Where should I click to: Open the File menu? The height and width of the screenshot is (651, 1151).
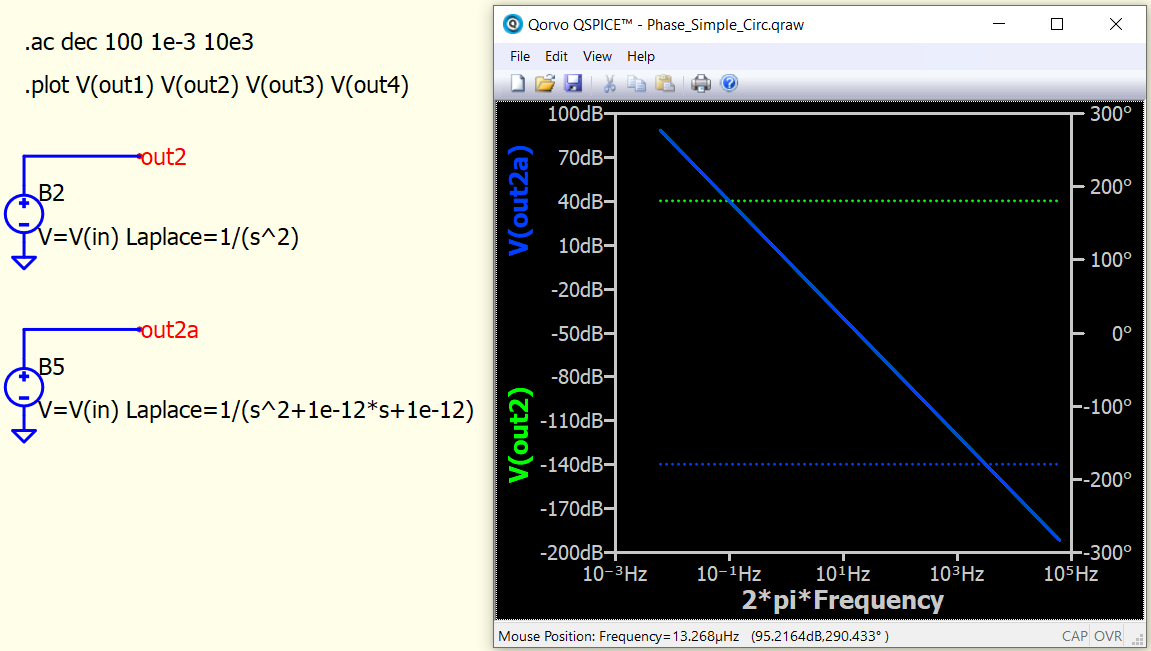pos(520,57)
